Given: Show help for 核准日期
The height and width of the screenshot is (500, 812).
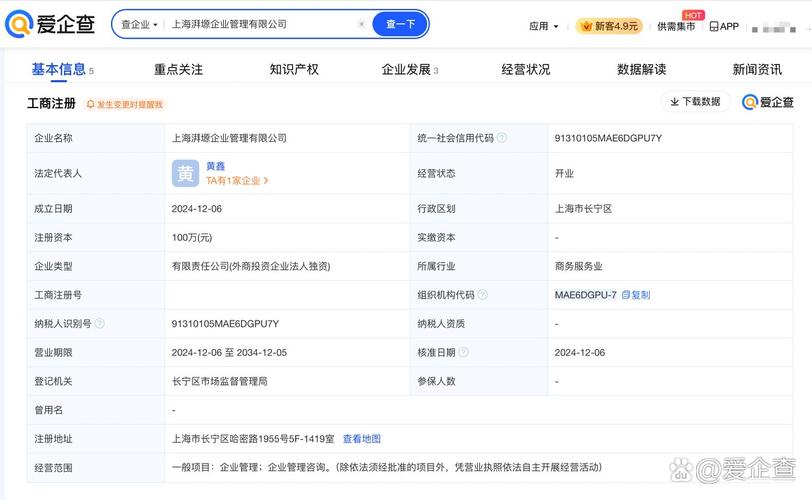Looking at the screenshot, I should (x=463, y=352).
